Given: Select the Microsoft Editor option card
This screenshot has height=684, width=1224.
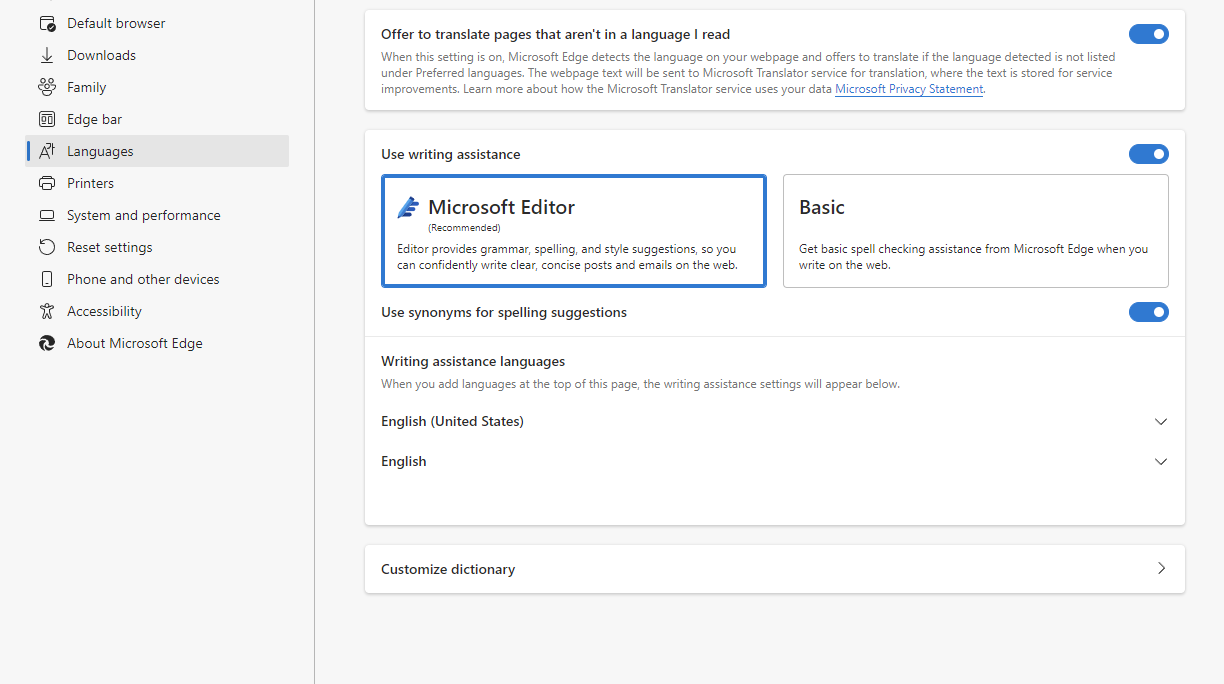Looking at the screenshot, I should [x=574, y=231].
